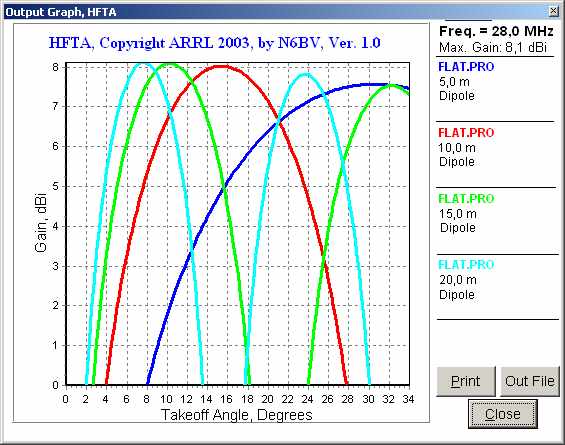Viewport: 565px width, 445px height.
Task: Click the 10,0 m Dipole description text
Action: click(457, 155)
